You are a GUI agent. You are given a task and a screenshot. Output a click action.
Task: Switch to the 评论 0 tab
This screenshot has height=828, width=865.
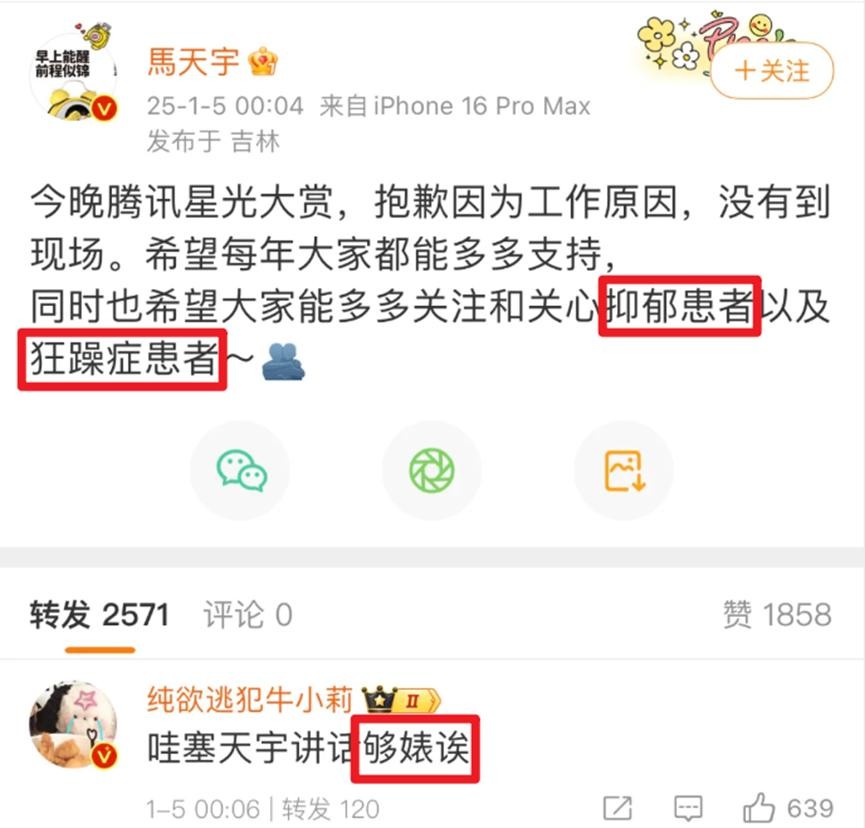(248, 615)
